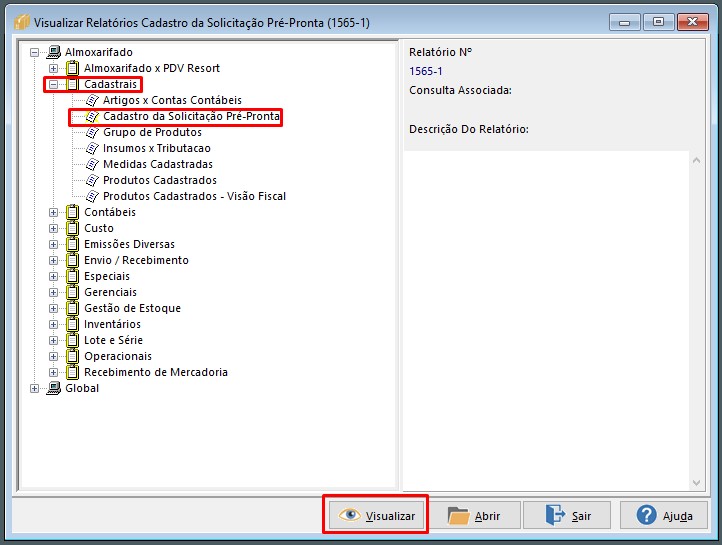Click the Envio / Recebimento clipboard icon
The height and width of the screenshot is (545, 722).
click(72, 260)
